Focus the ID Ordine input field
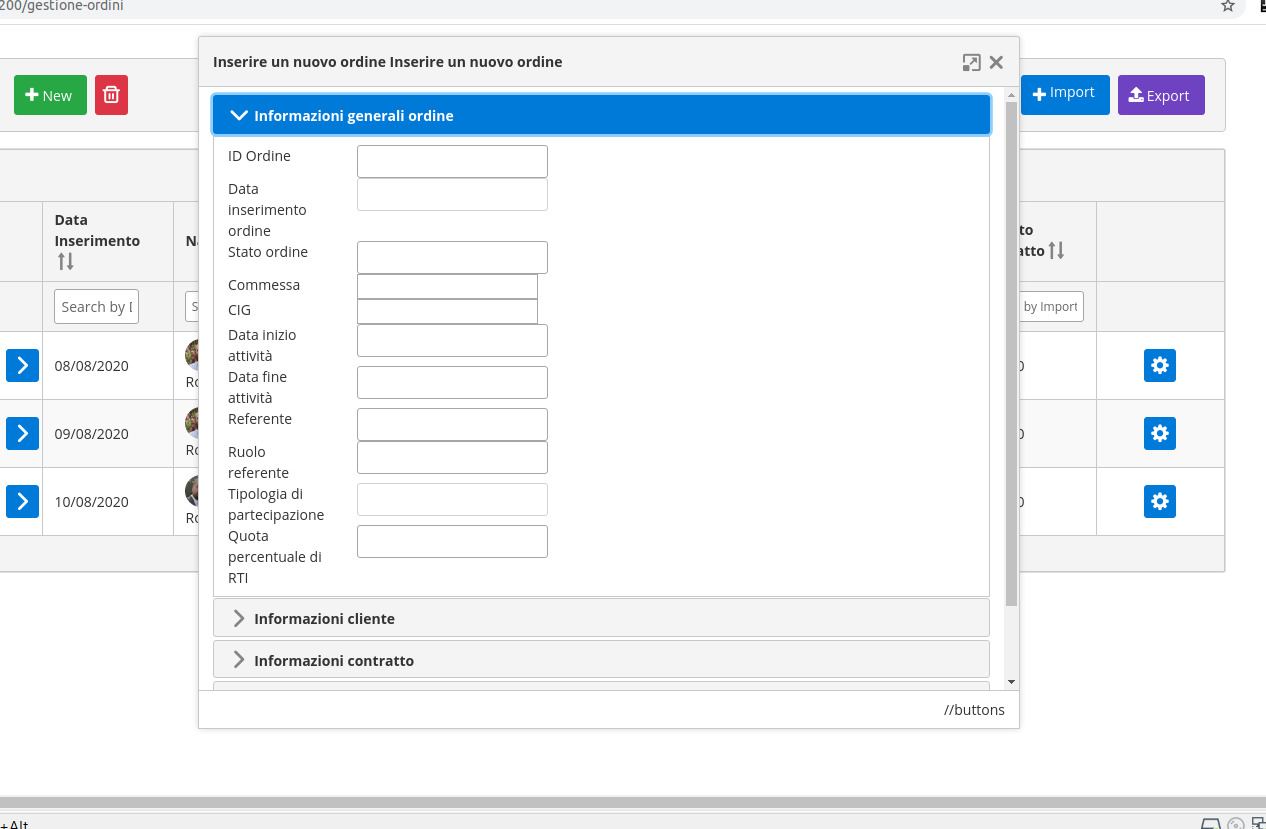This screenshot has height=829, width=1266. click(452, 161)
